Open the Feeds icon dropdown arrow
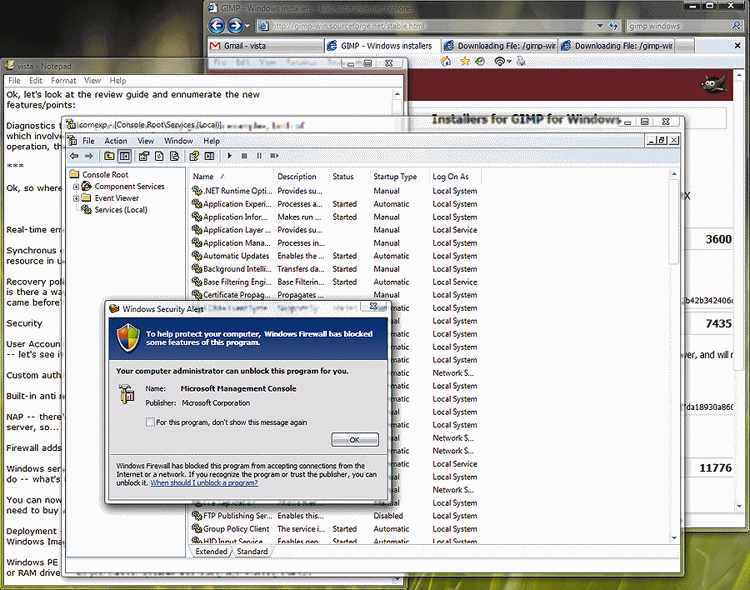Viewport: 750px width, 590px height. pos(509,62)
